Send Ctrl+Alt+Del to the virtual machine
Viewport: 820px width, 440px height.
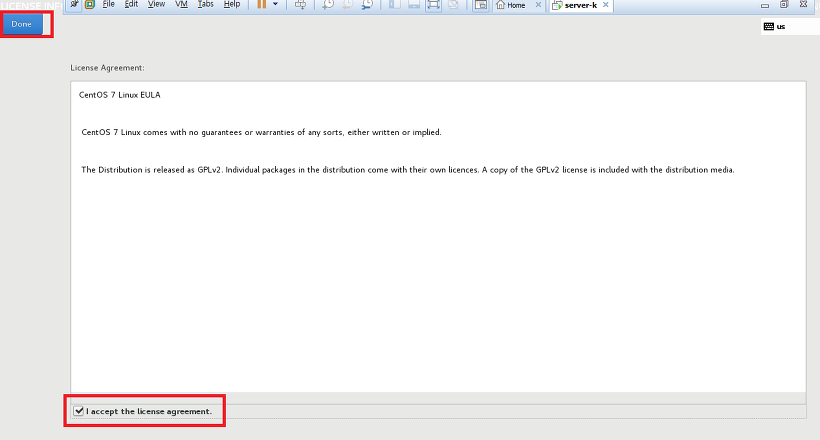click(300, 5)
